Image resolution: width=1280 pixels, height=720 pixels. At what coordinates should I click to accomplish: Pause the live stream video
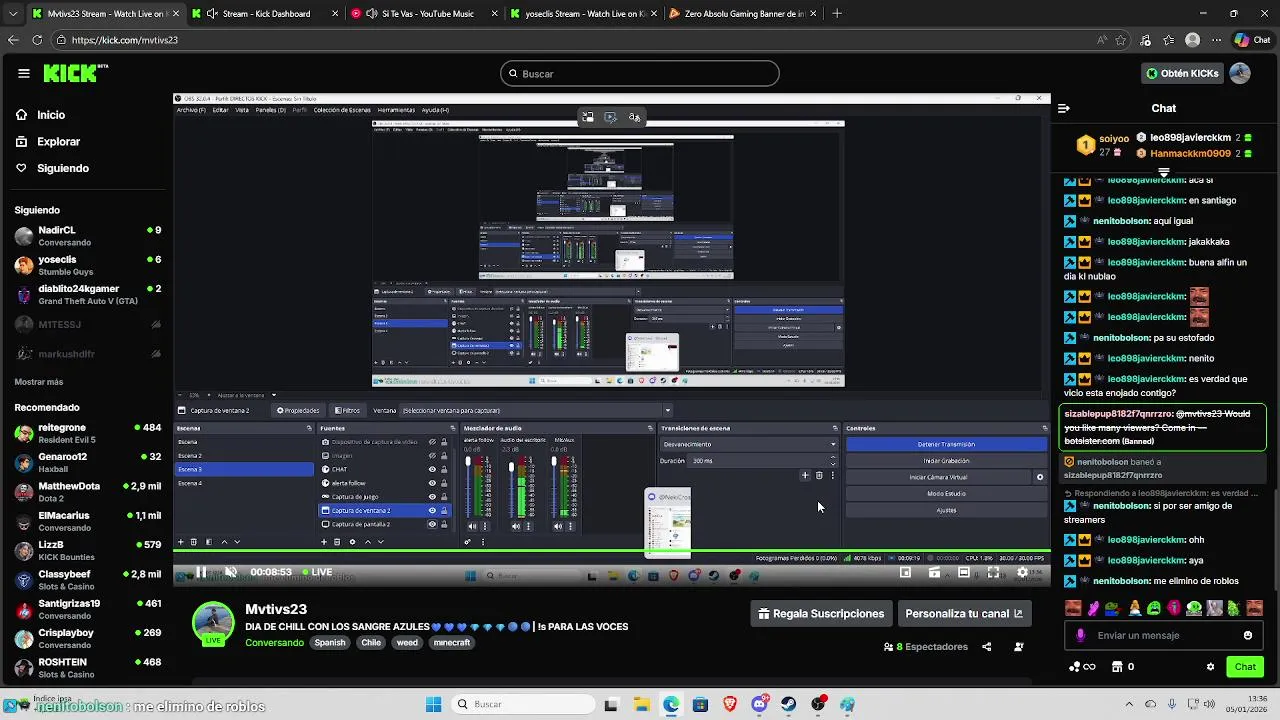(201, 572)
